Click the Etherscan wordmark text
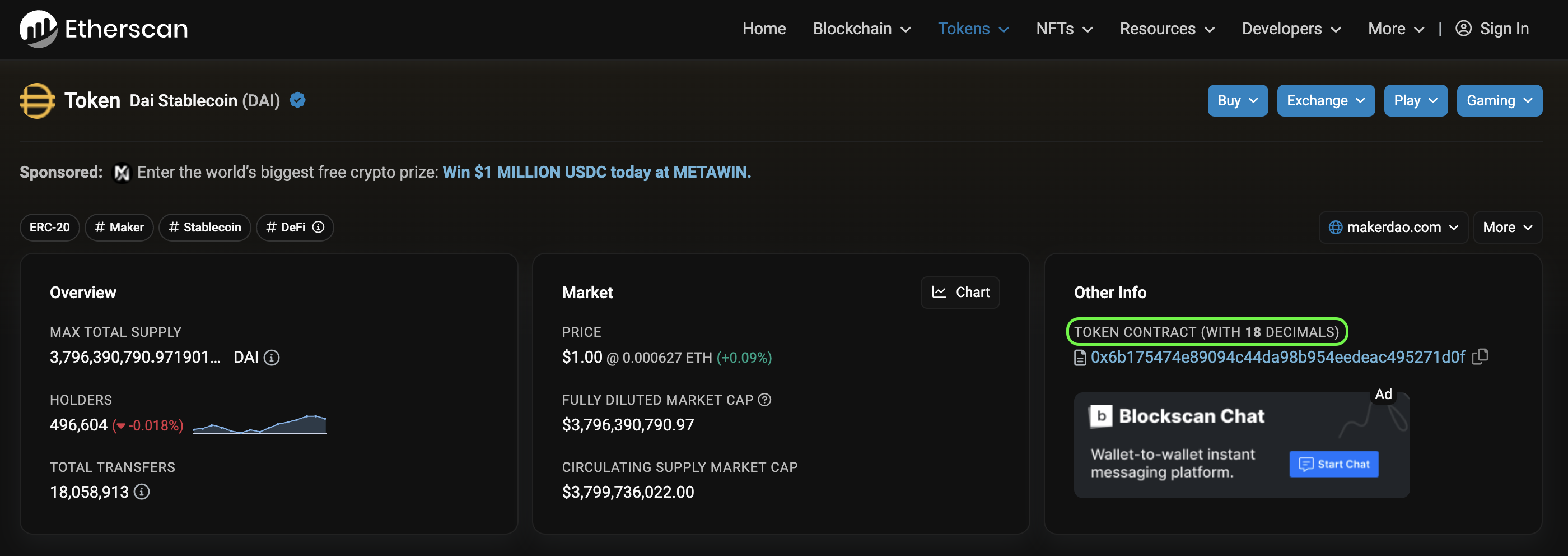The image size is (1568, 556). pos(127,29)
